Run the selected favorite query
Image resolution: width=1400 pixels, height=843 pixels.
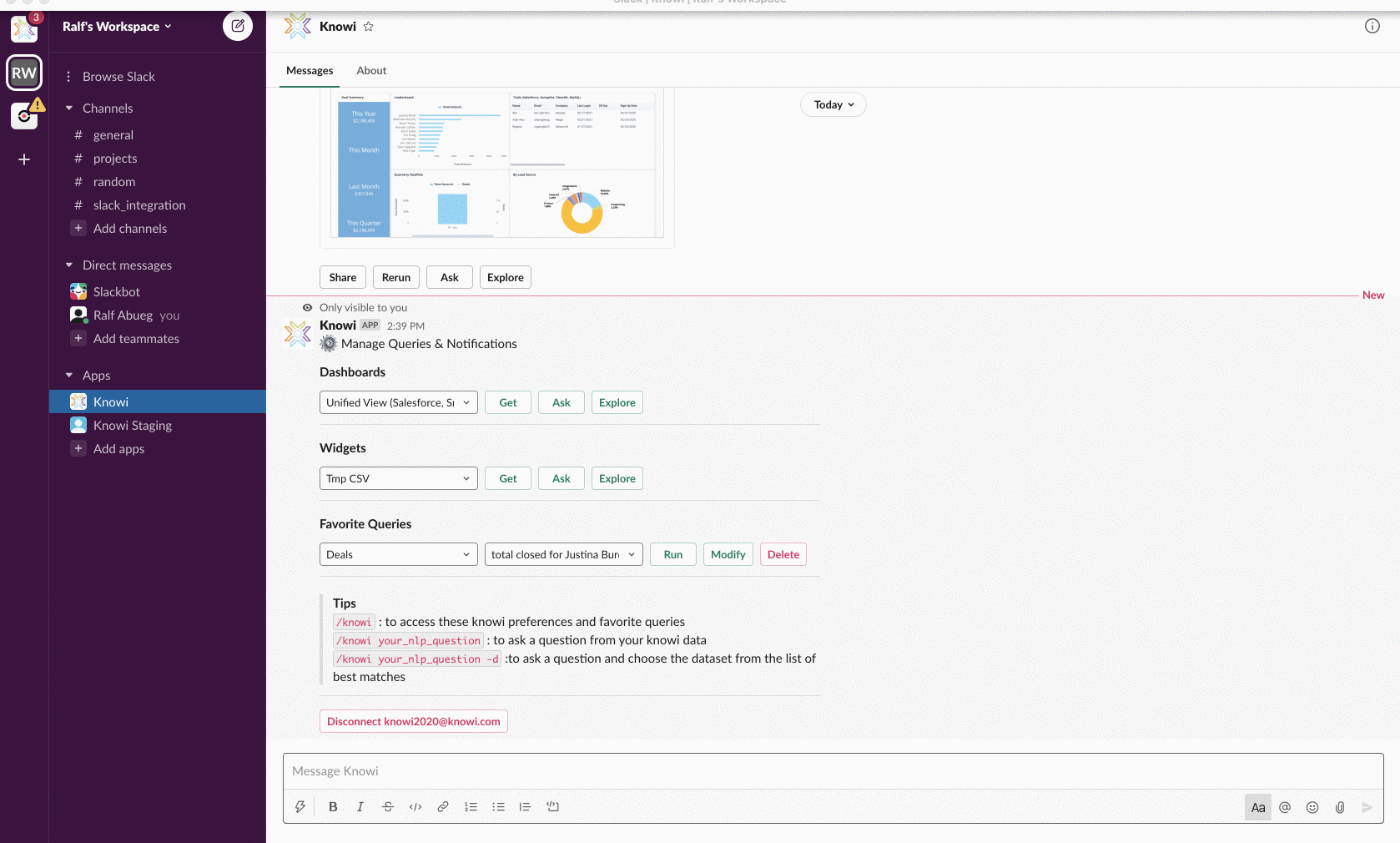coord(672,555)
